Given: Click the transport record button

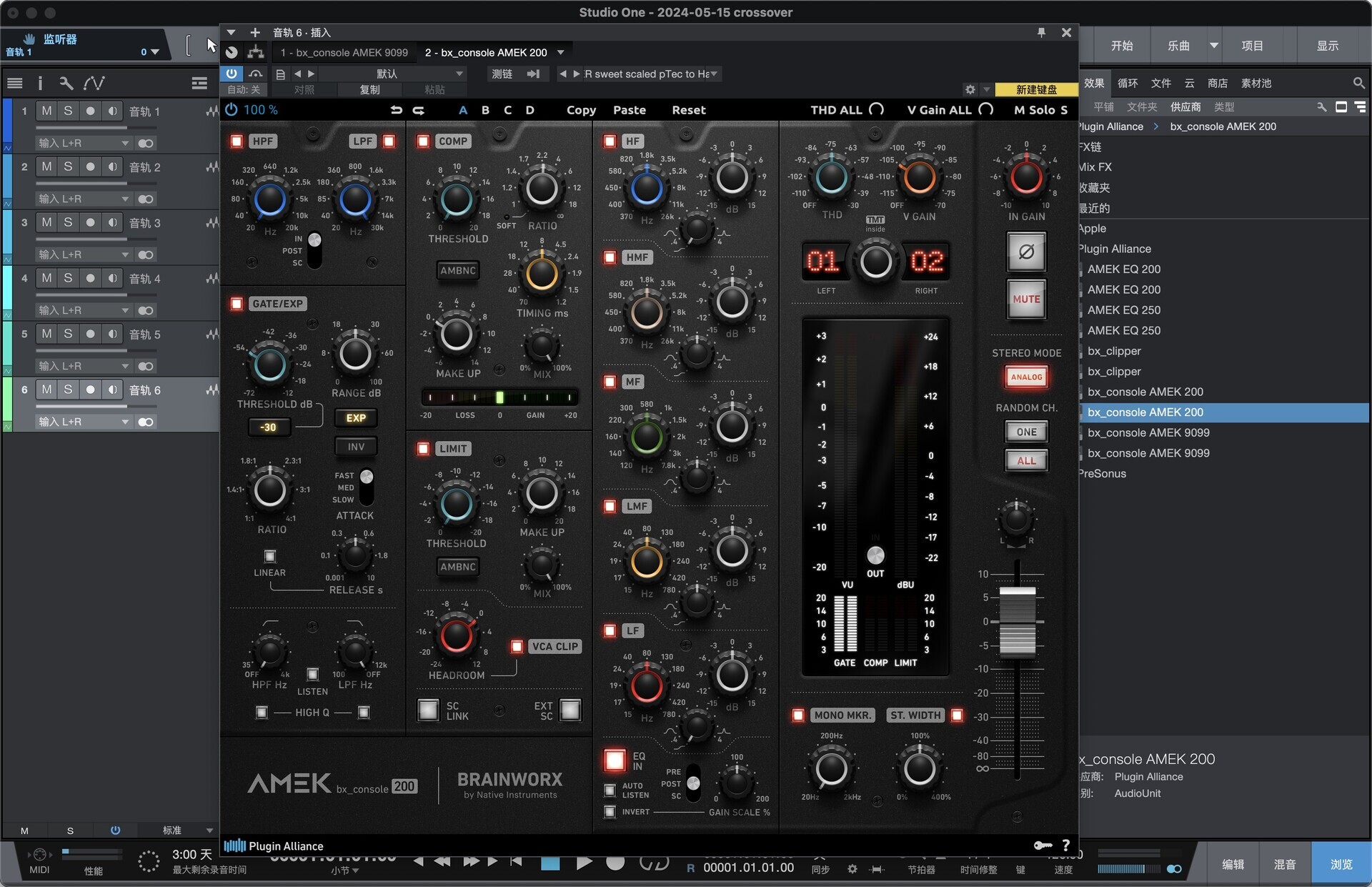Looking at the screenshot, I should coord(615,863).
